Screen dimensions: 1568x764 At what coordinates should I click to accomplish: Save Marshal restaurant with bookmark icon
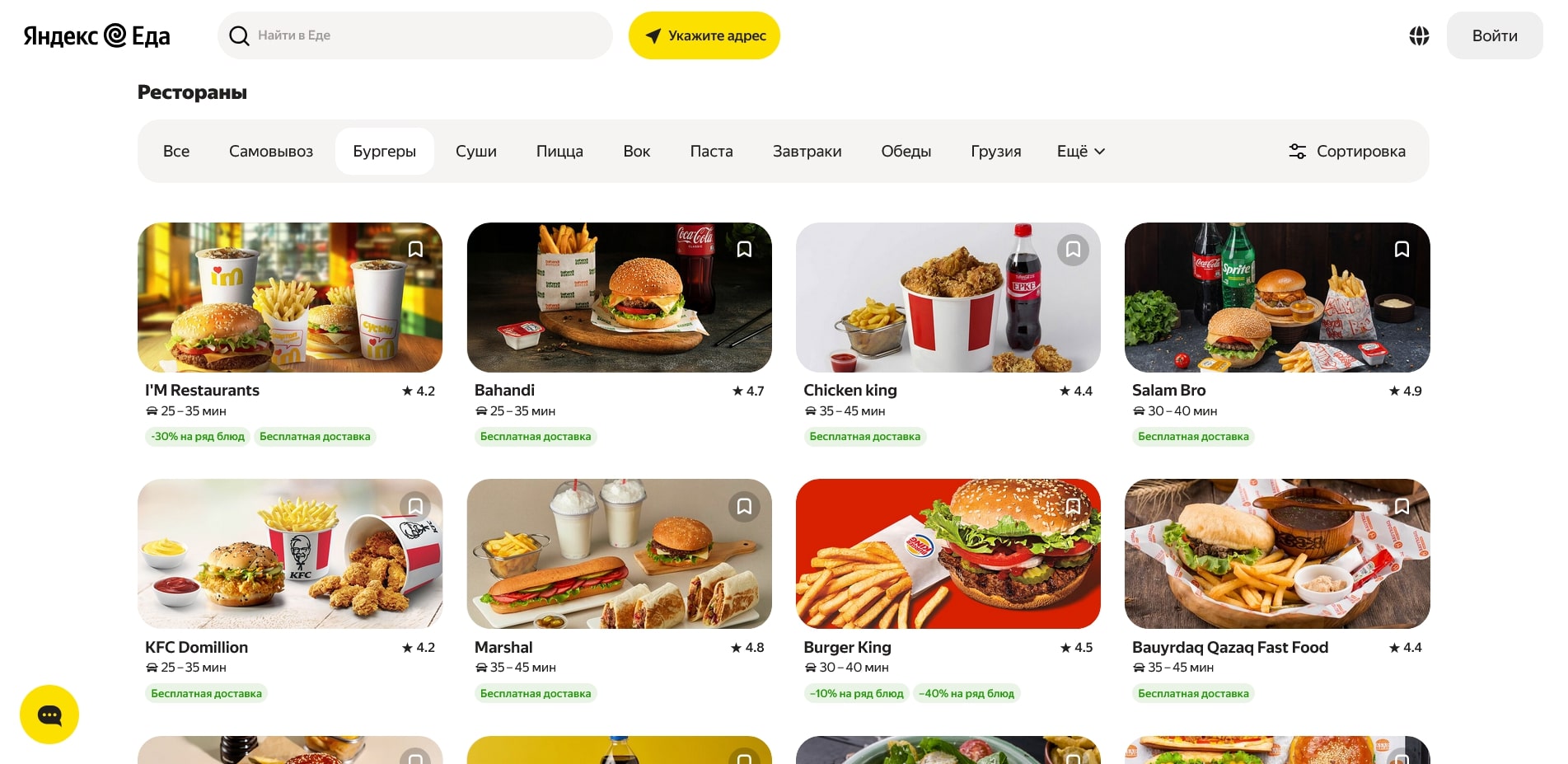744,506
